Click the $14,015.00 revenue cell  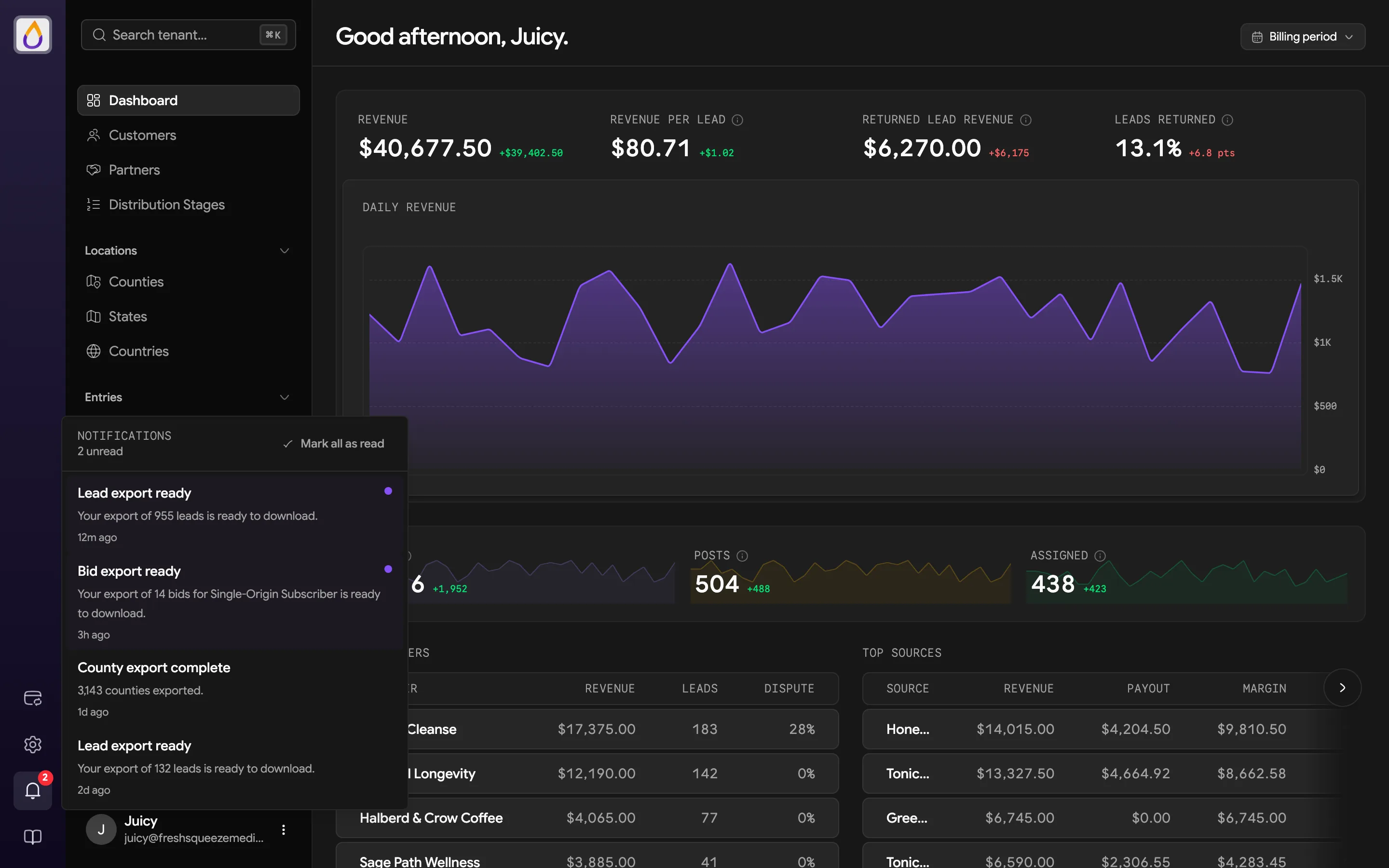[1015, 729]
